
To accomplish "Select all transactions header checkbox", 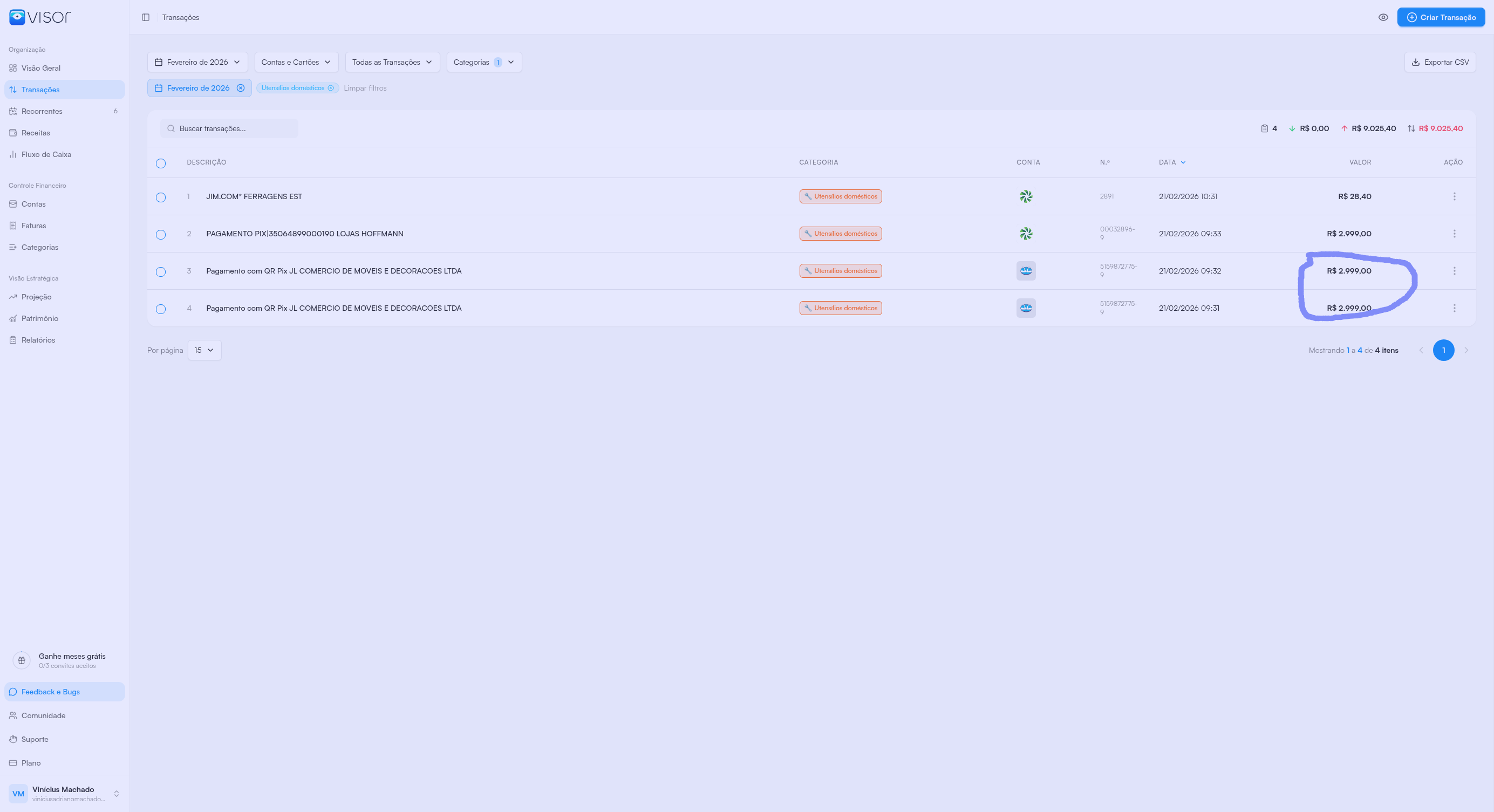I will click(x=161, y=163).
